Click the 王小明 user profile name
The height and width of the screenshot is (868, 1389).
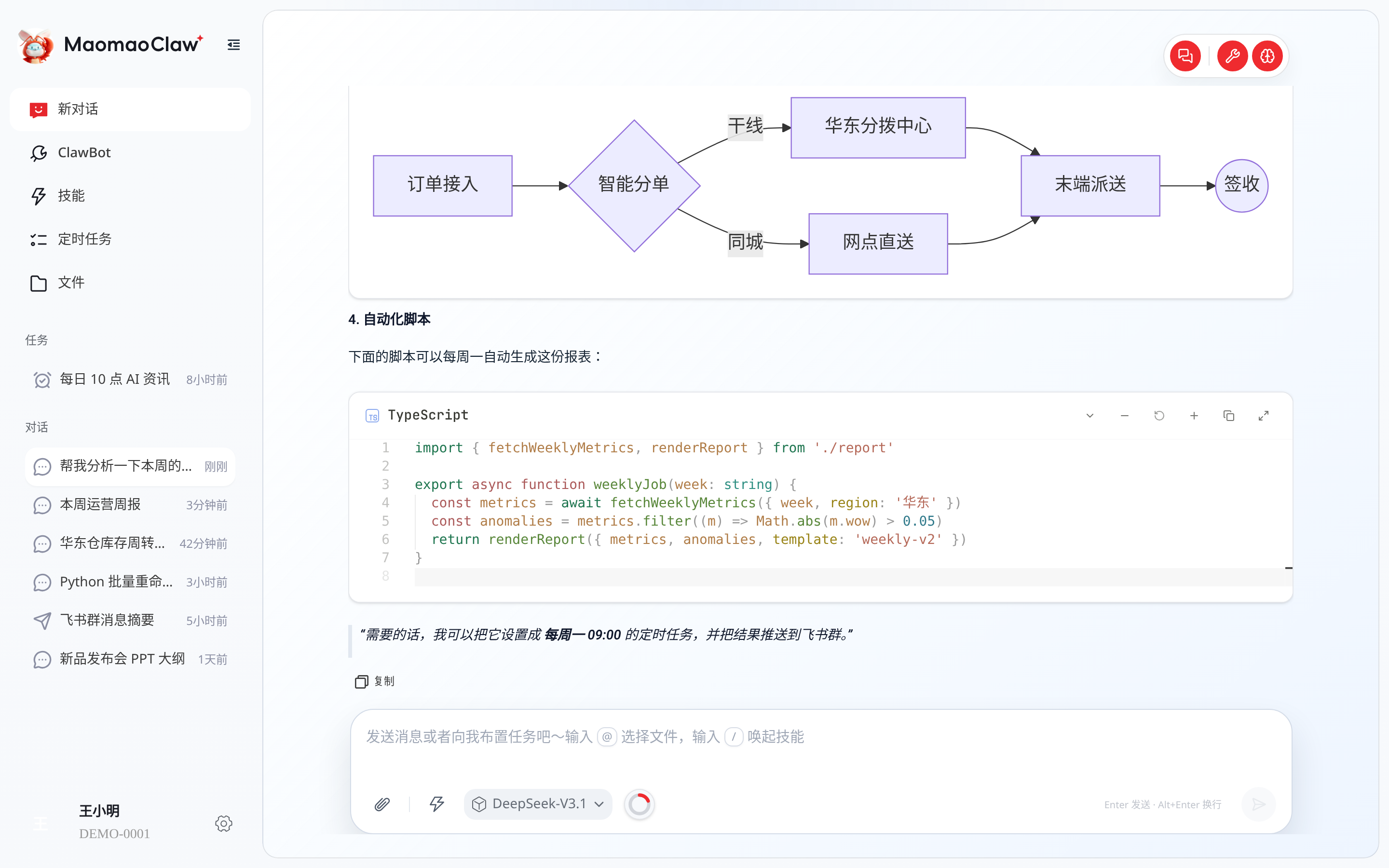pyautogui.click(x=99, y=811)
